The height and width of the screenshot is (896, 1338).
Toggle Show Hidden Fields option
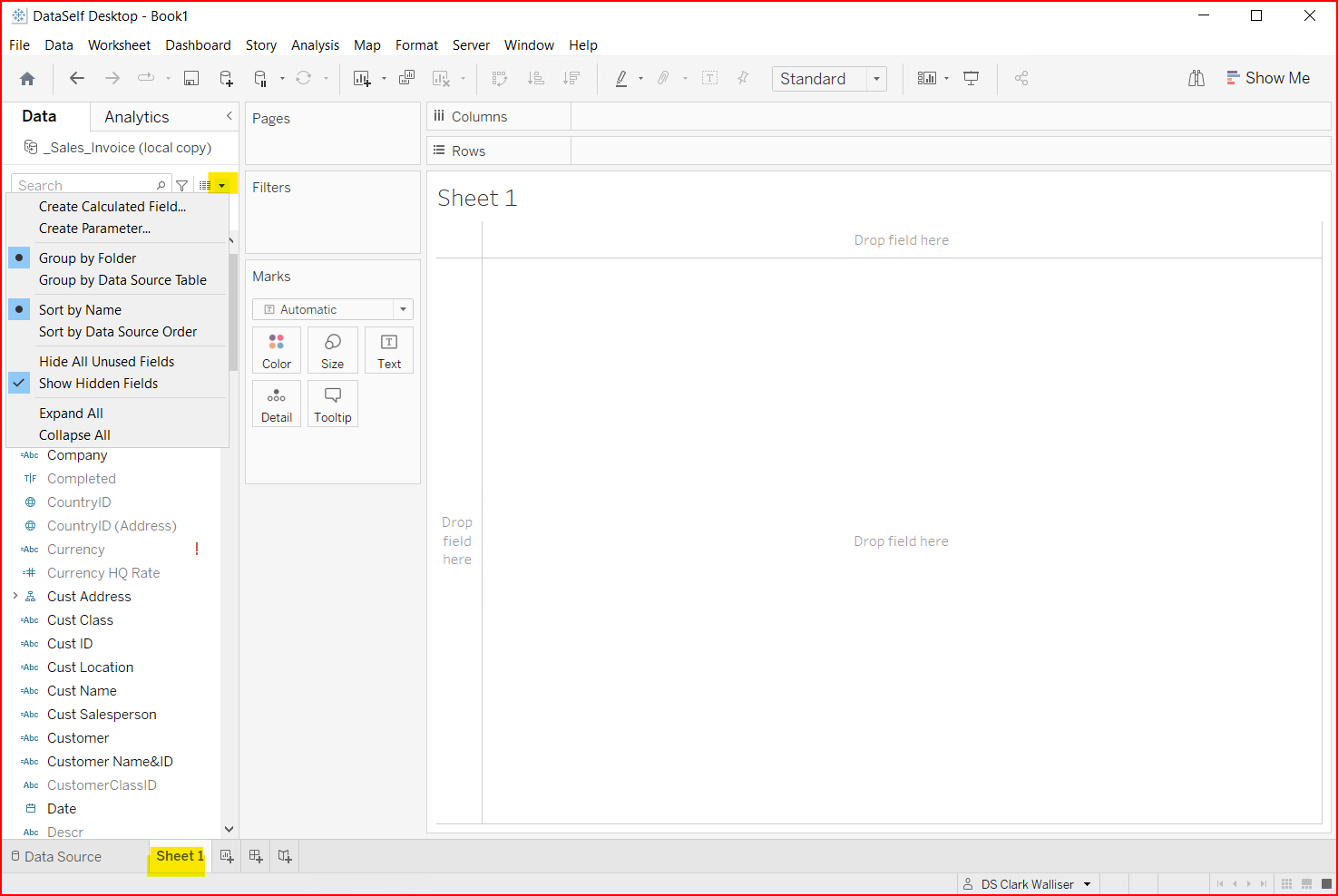pyautogui.click(x=98, y=384)
